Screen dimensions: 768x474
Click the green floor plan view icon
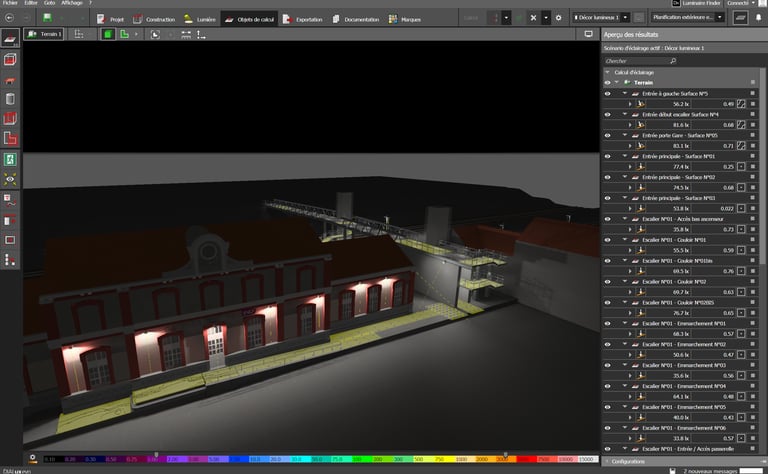tap(123, 34)
